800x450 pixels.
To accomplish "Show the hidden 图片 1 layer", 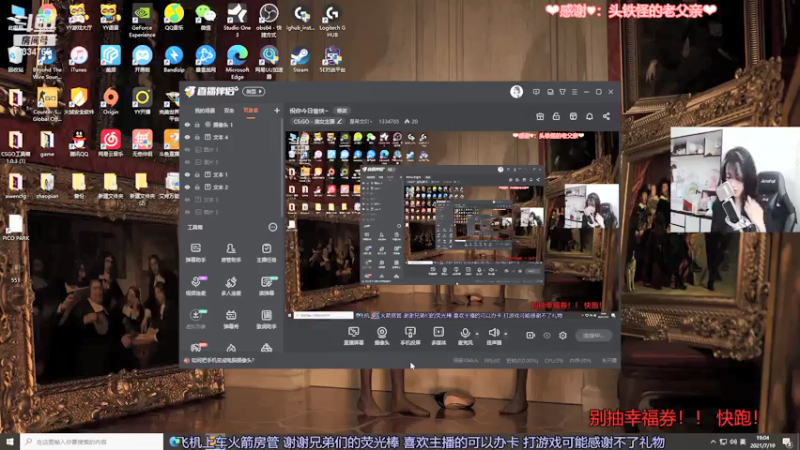I will click(x=187, y=149).
